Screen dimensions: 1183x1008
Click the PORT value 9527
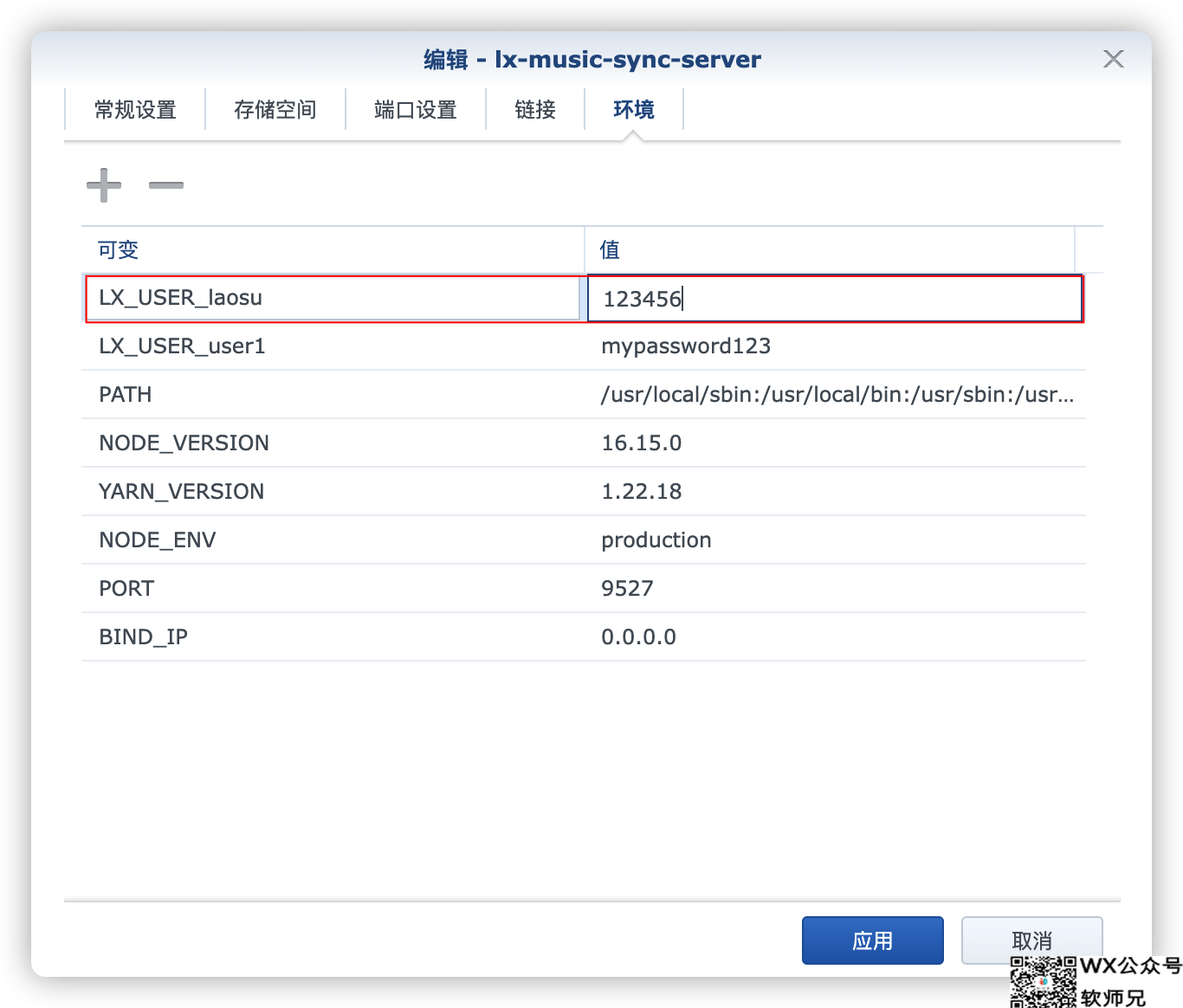[628, 589]
